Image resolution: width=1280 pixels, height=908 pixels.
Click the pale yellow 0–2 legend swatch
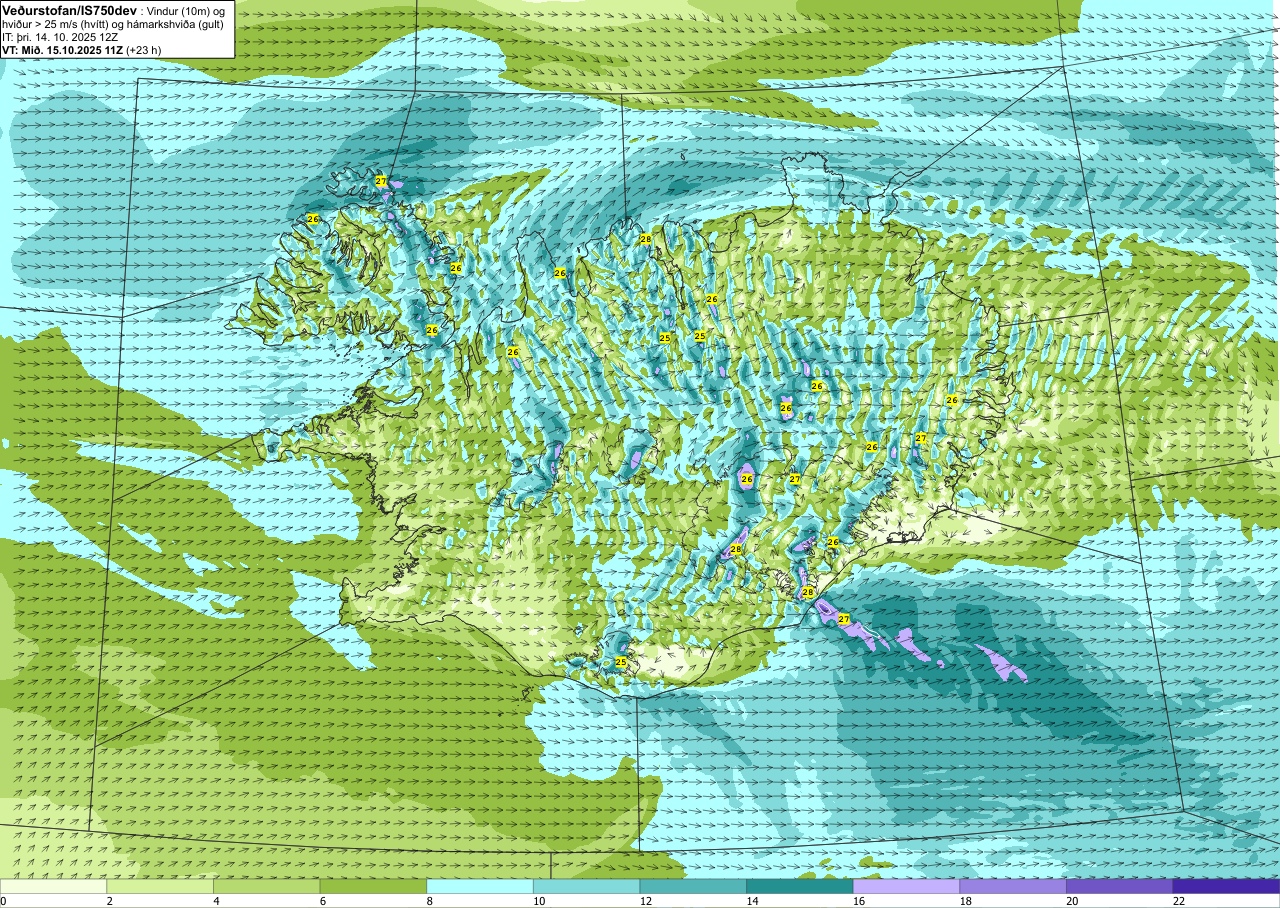click(53, 886)
